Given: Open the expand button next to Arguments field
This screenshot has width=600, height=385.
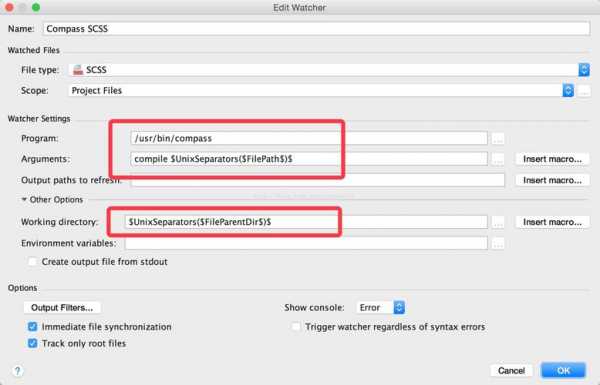Looking at the screenshot, I should [x=498, y=159].
